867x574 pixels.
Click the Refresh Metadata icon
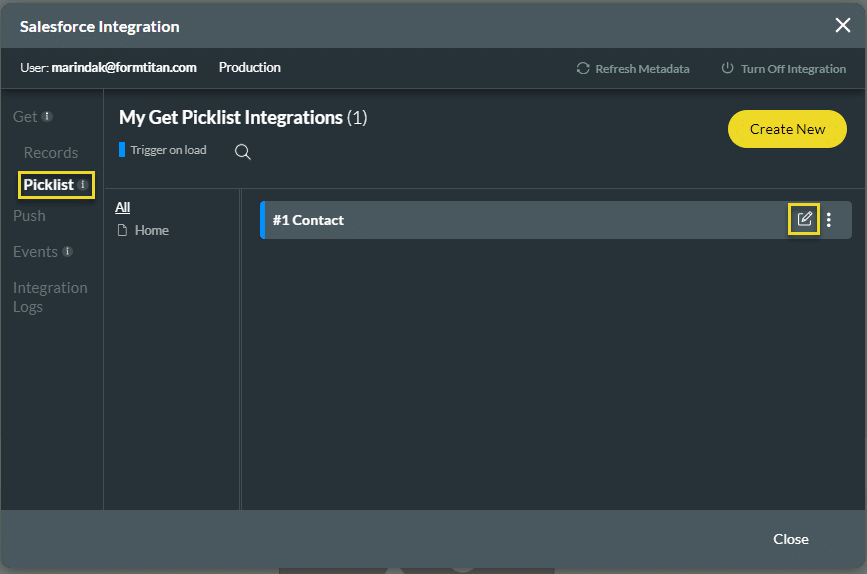click(583, 69)
